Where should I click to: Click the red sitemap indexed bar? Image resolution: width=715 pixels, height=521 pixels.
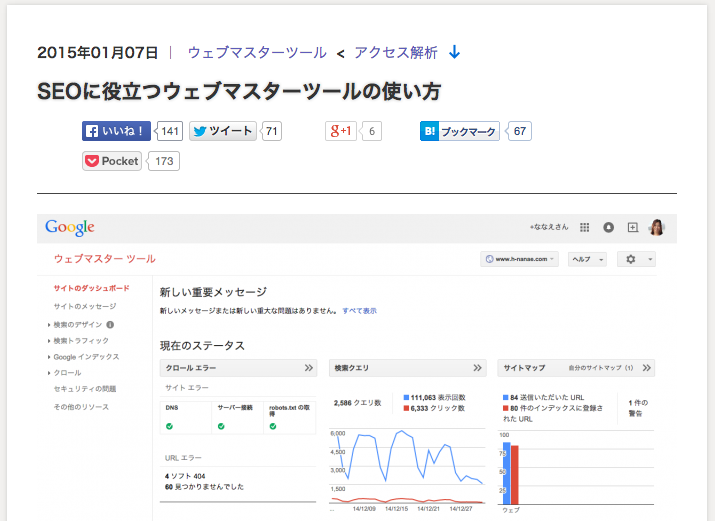click(515, 475)
